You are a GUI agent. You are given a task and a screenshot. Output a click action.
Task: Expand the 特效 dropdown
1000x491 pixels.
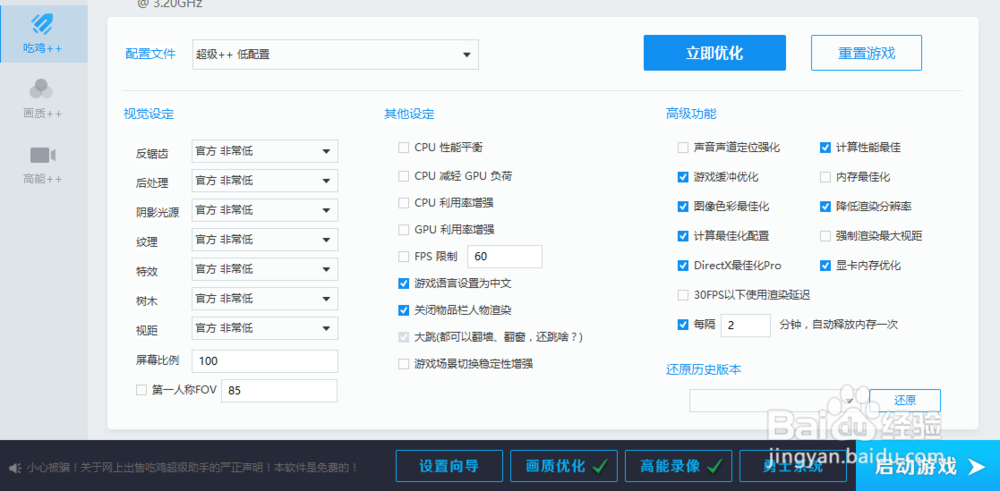(265, 270)
